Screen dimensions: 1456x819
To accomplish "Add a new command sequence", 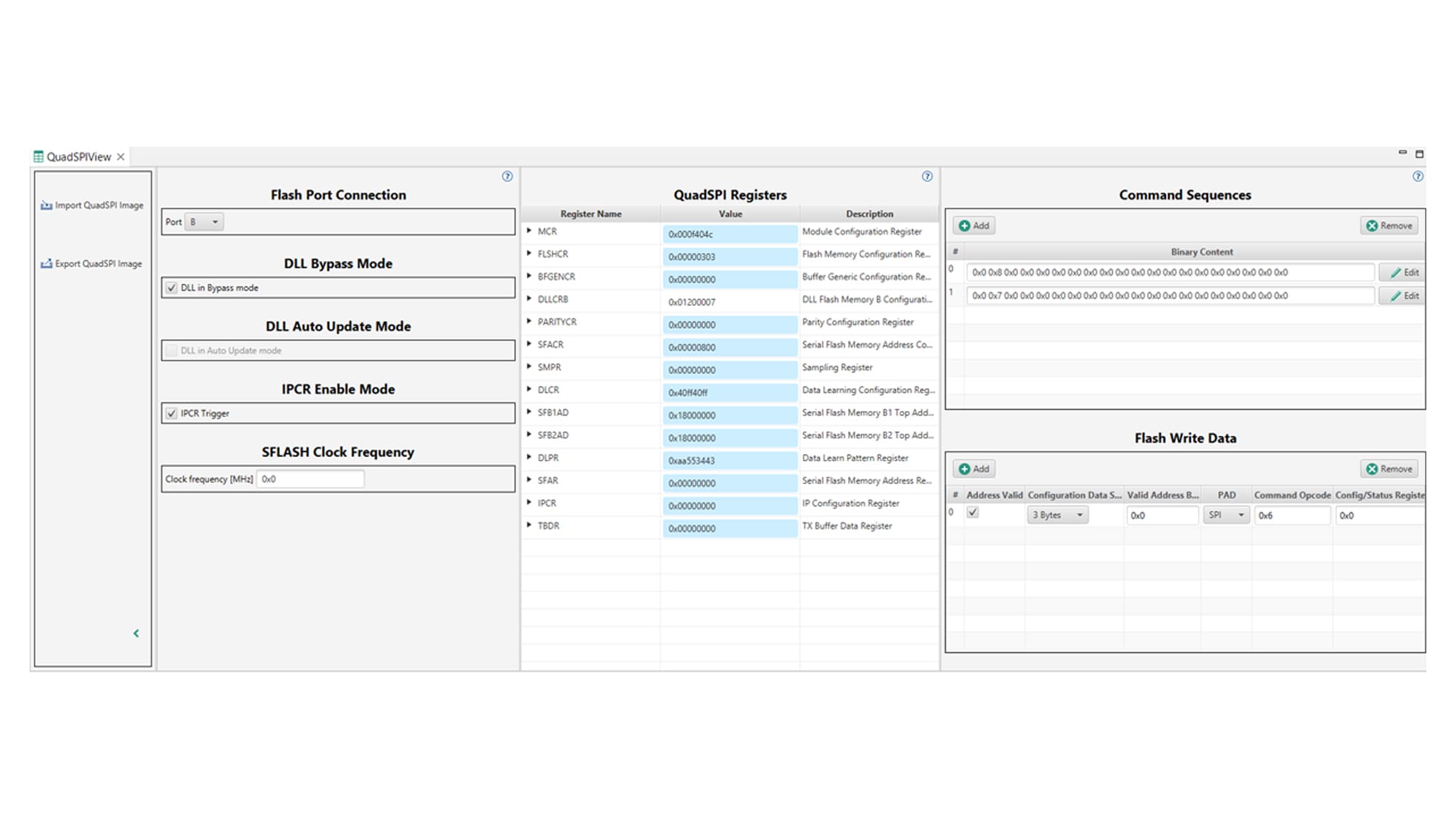I will [974, 225].
